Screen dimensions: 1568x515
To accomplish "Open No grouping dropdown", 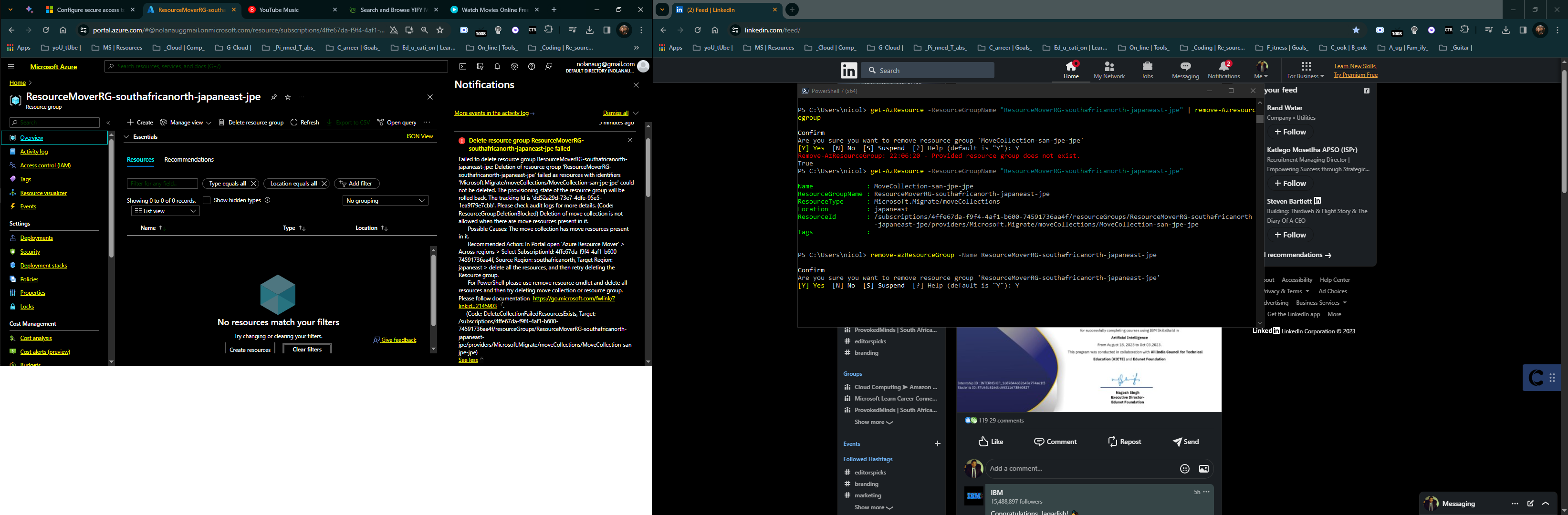I will [x=385, y=201].
